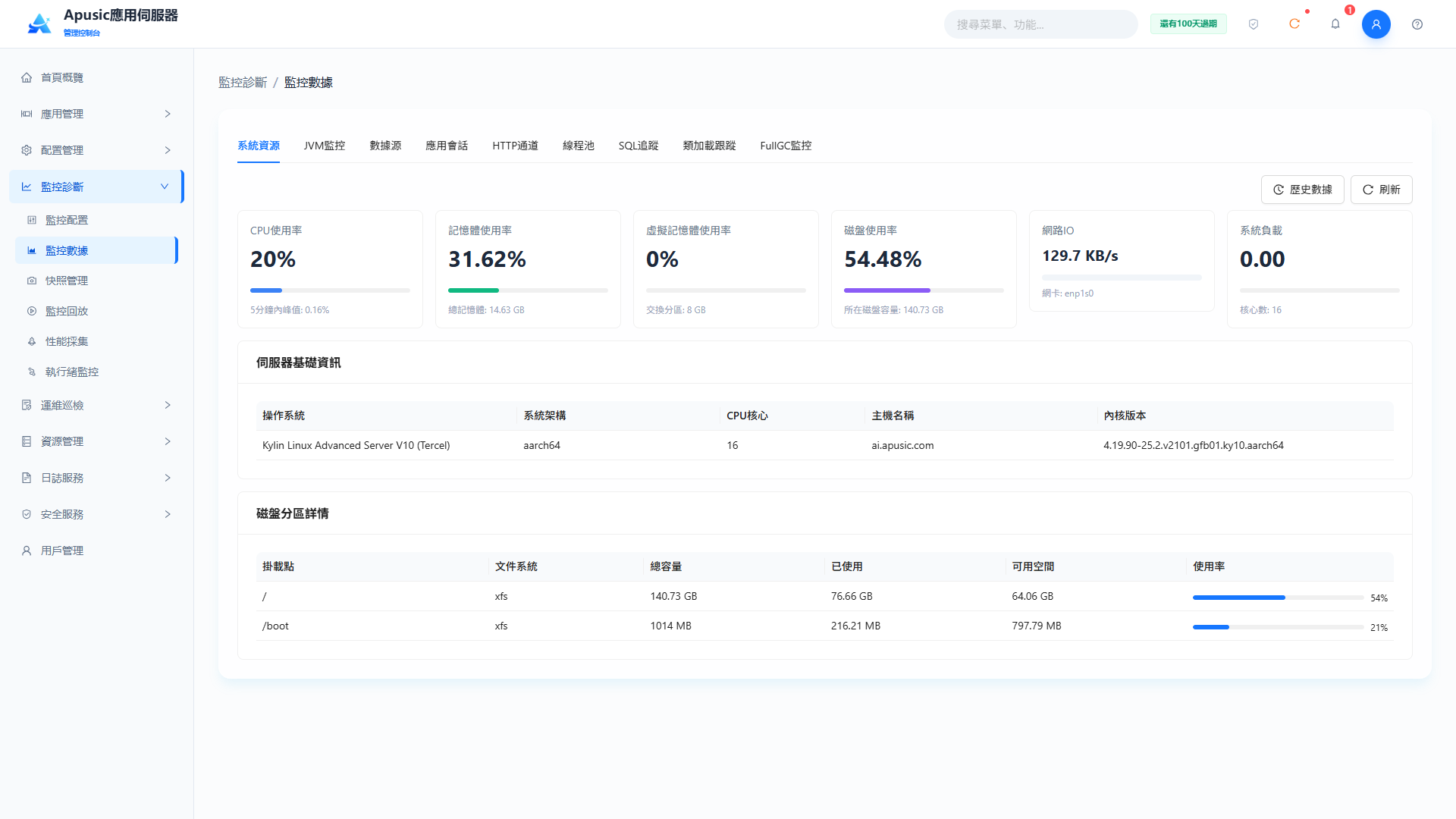
Task: Open the notification bell
Action: [x=1335, y=24]
